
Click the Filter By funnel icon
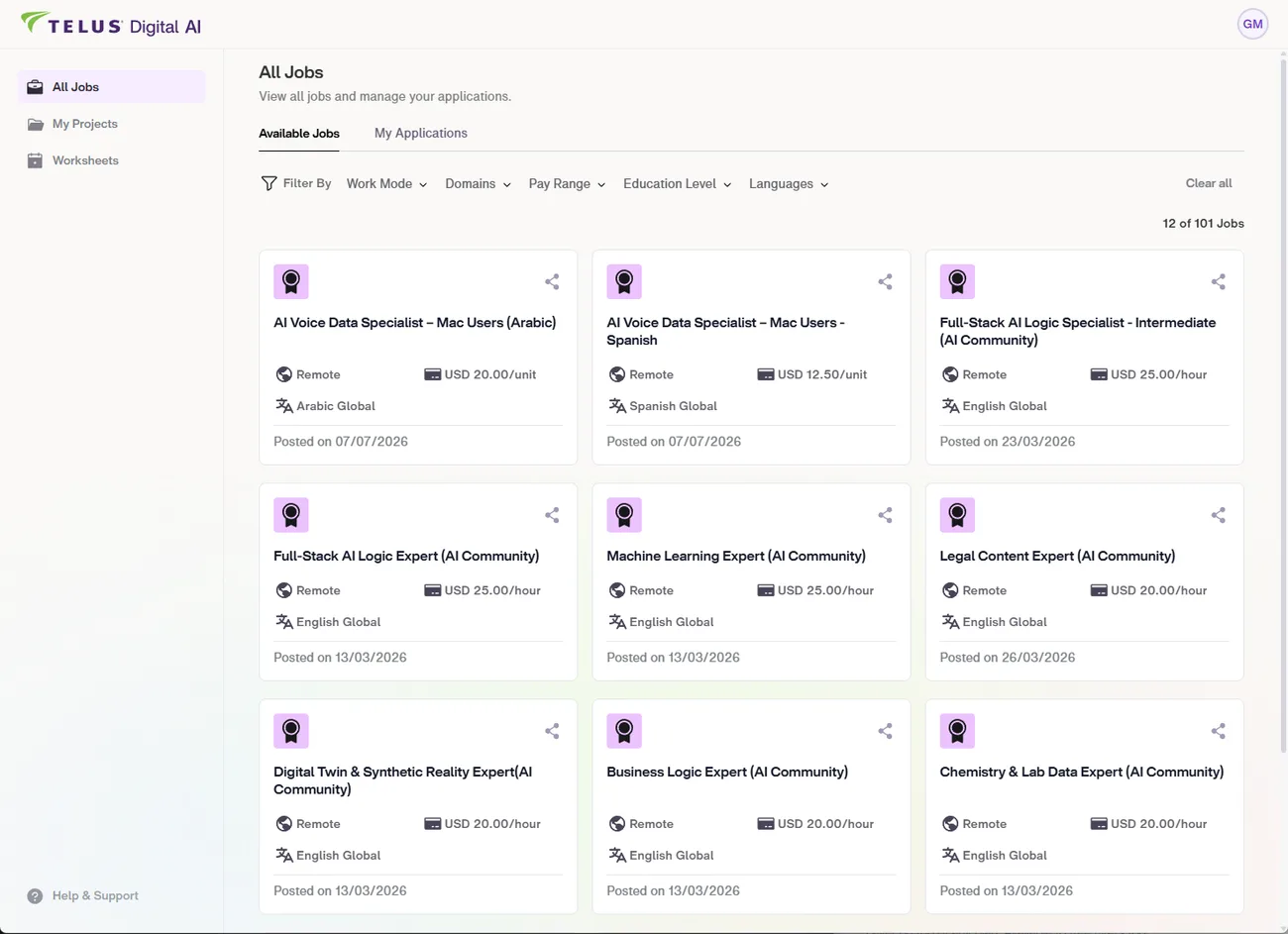pyautogui.click(x=268, y=183)
